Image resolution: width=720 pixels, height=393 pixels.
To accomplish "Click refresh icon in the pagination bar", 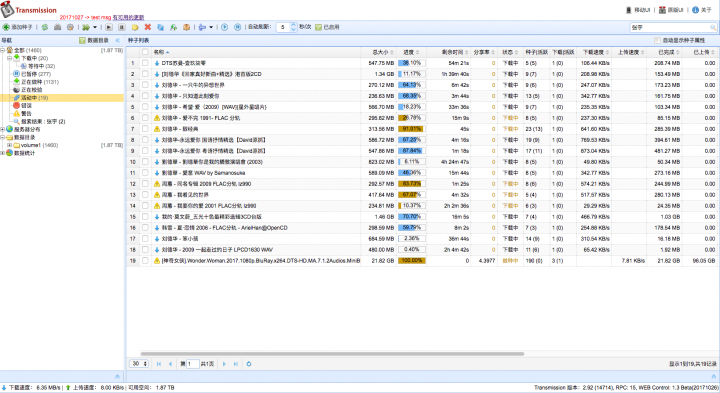I will pyautogui.click(x=249, y=364).
